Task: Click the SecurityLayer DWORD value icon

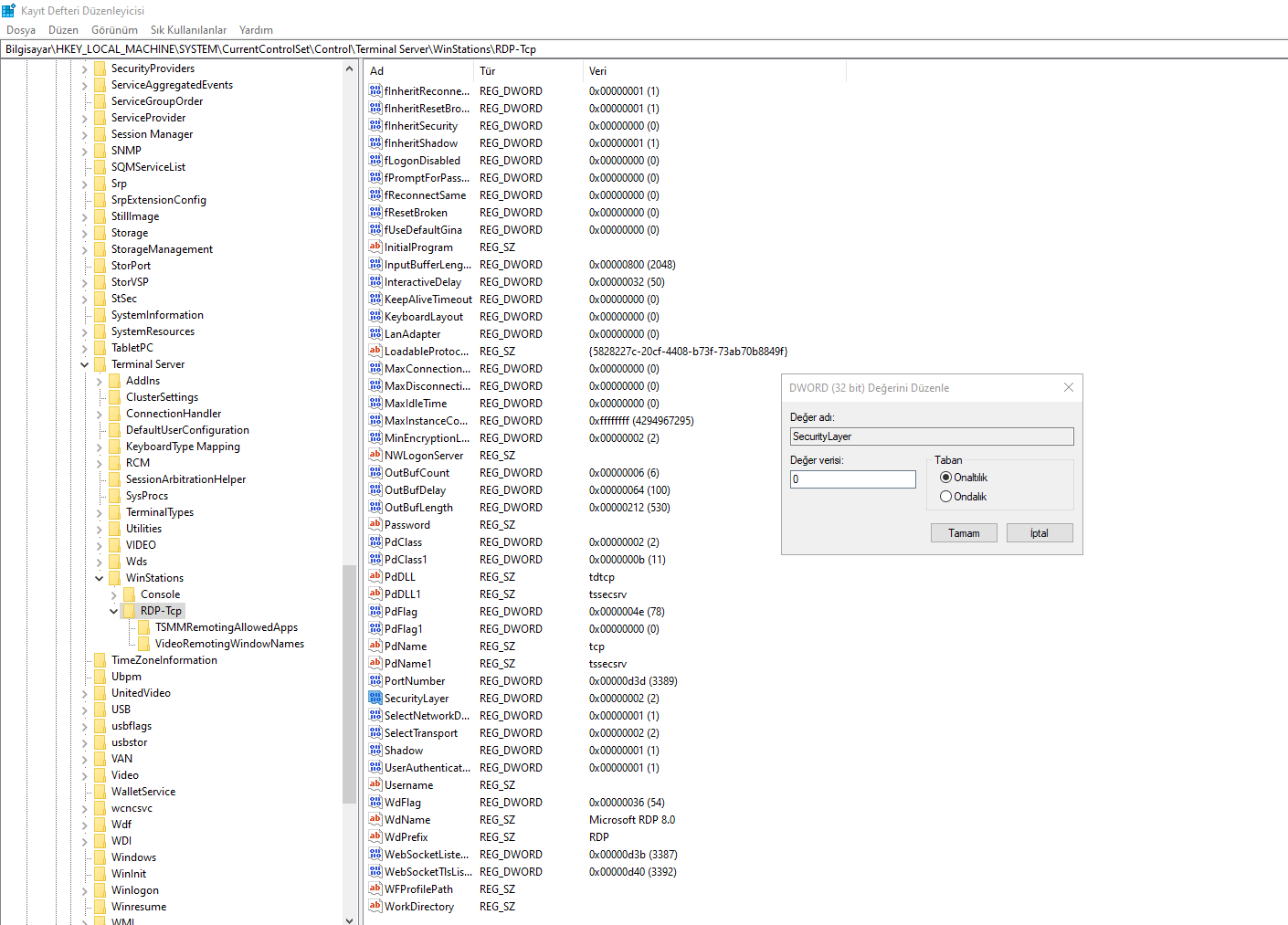Action: [375, 698]
